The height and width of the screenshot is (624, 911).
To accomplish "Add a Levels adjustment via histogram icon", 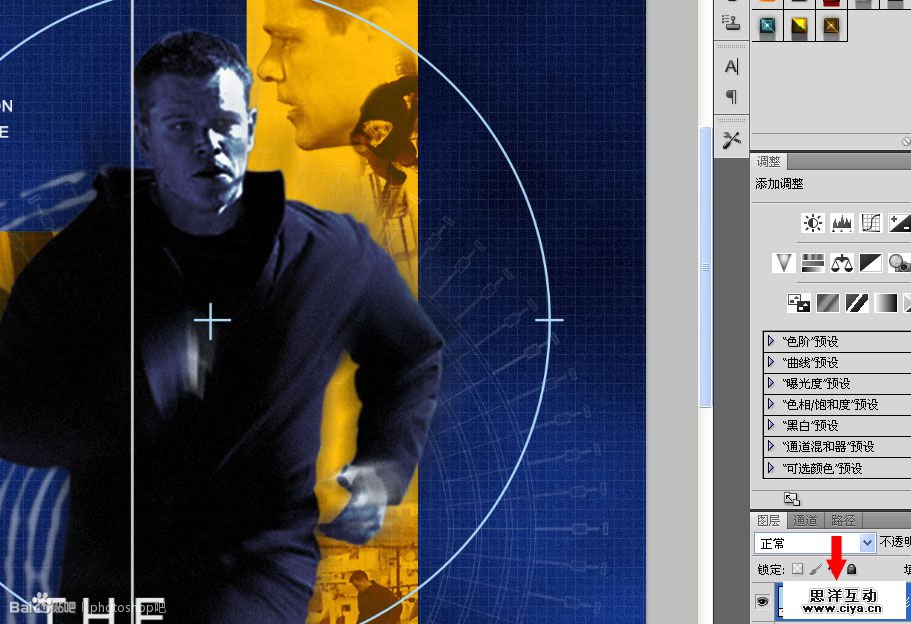I will click(842, 223).
